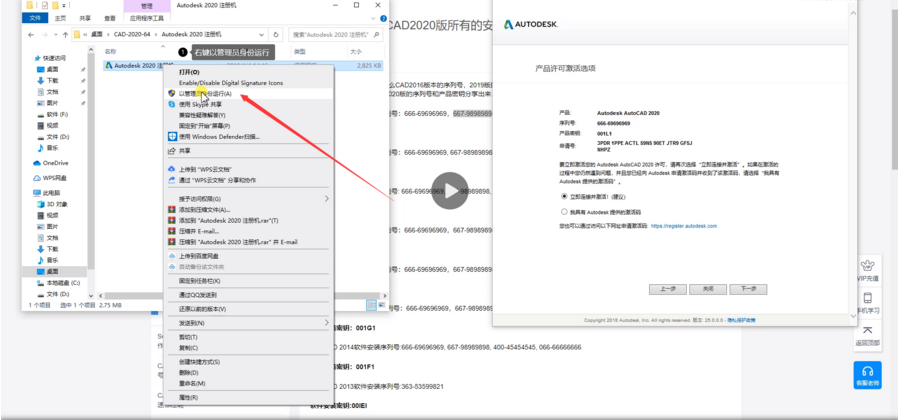The image size is (898, 420).
Task: Expand the 授予访问权限(G) submenu arrow
Action: tap(327, 198)
